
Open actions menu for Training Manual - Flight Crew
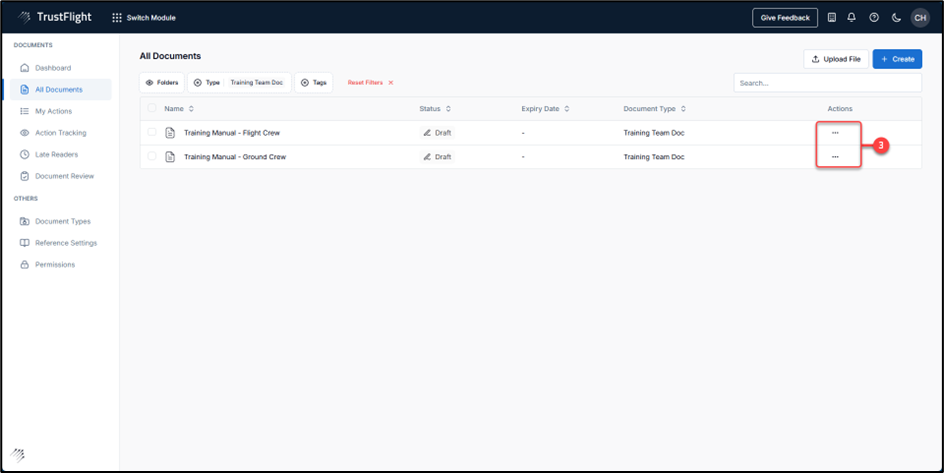point(835,133)
